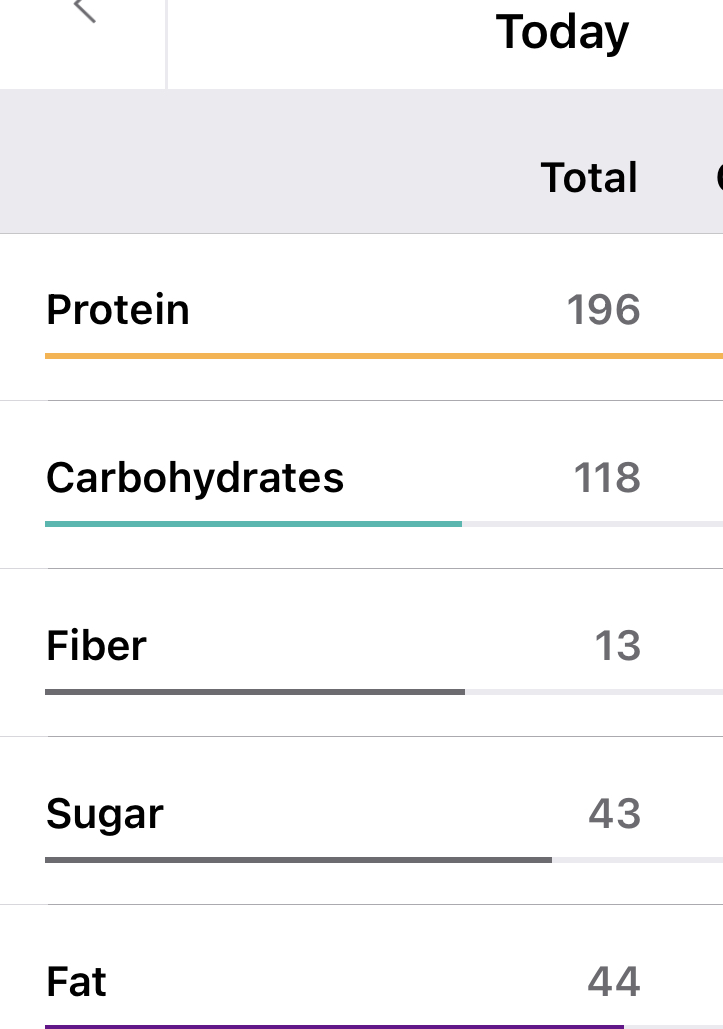Open the Fiber nutrient row
The height and width of the screenshot is (1029, 723).
coord(96,646)
